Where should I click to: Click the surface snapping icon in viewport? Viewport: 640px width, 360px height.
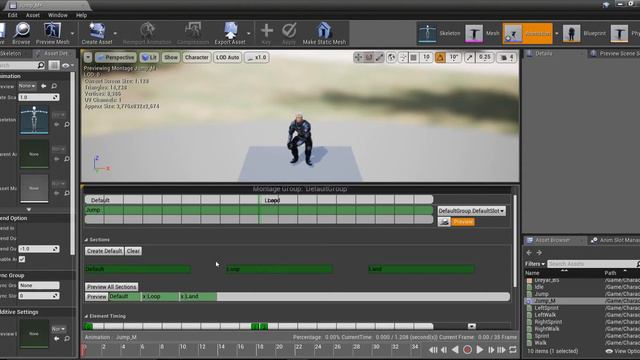coord(403,58)
